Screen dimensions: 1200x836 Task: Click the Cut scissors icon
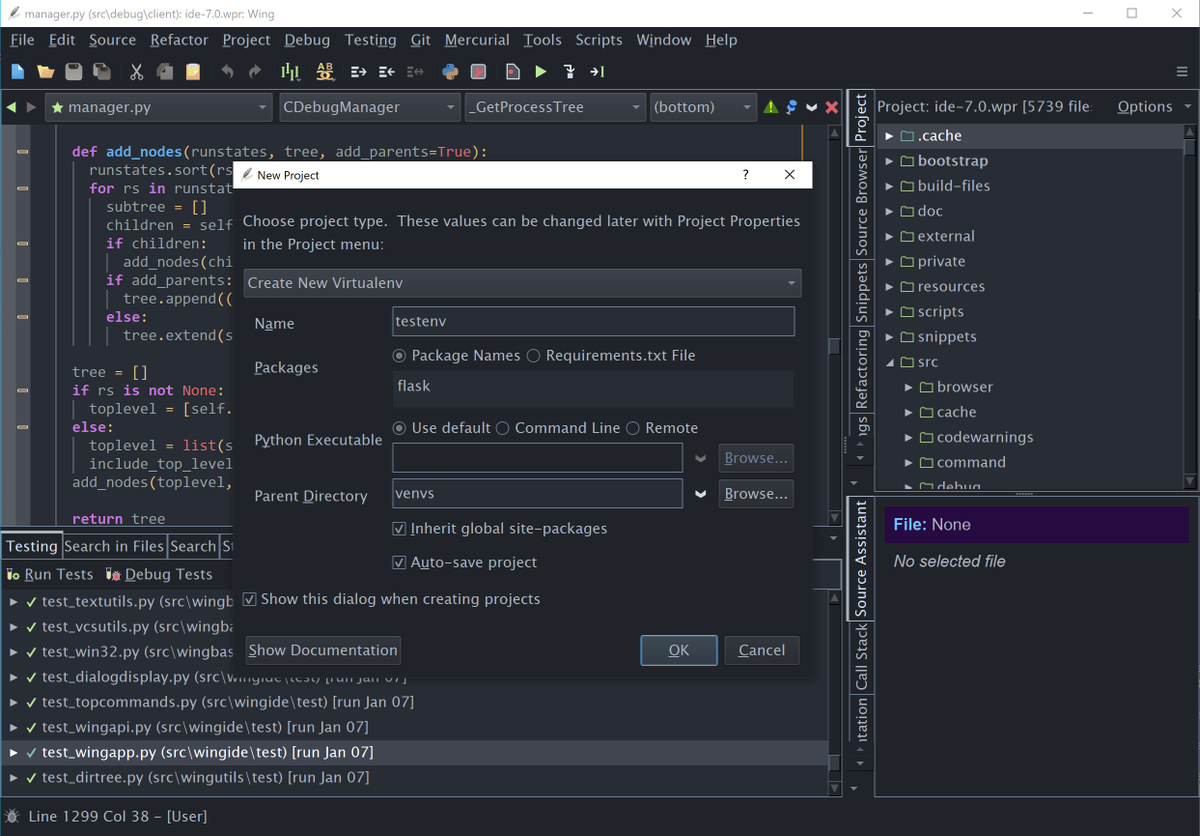click(136, 72)
